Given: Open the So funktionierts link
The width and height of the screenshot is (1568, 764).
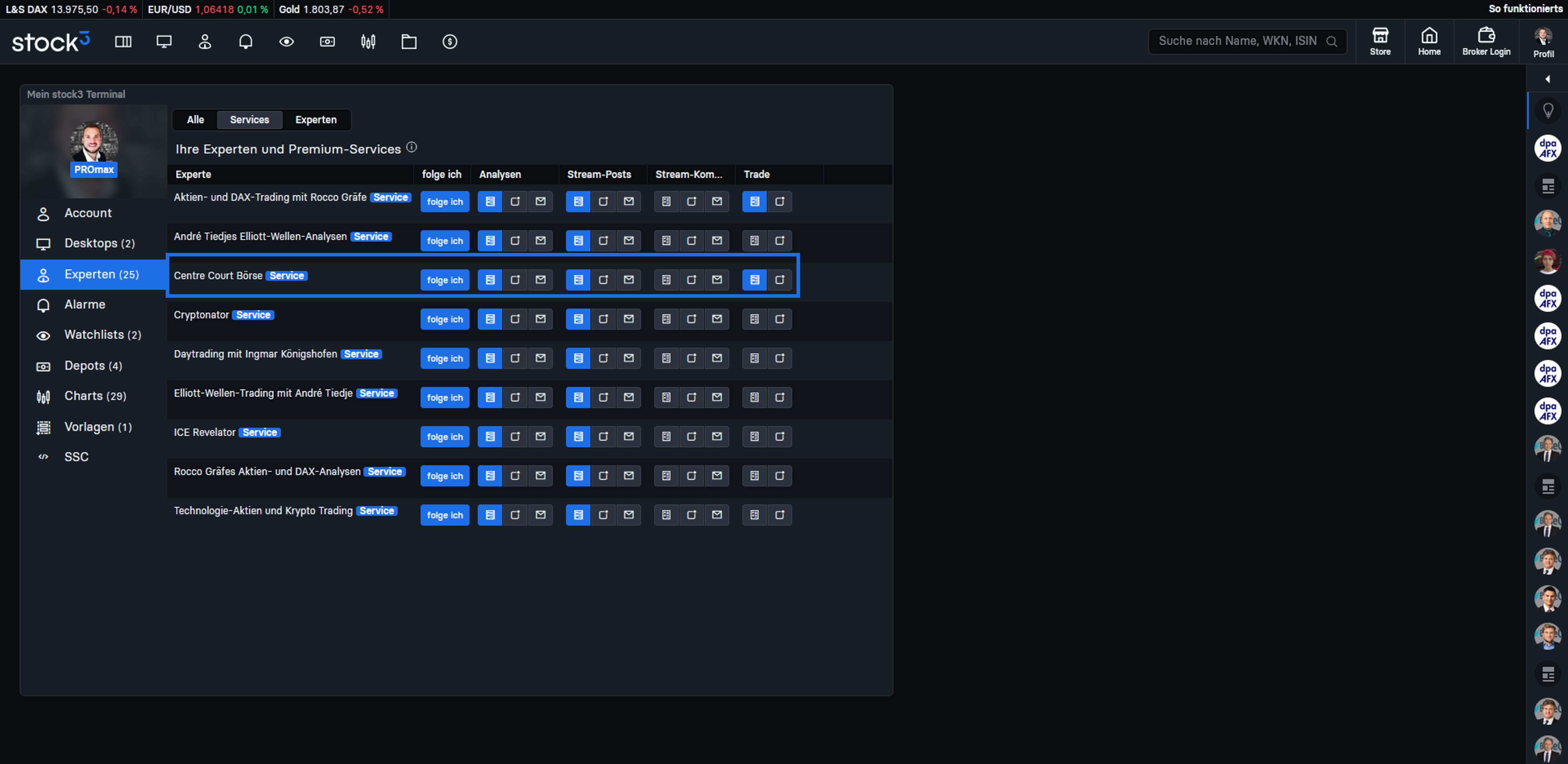Looking at the screenshot, I should tap(1525, 9).
